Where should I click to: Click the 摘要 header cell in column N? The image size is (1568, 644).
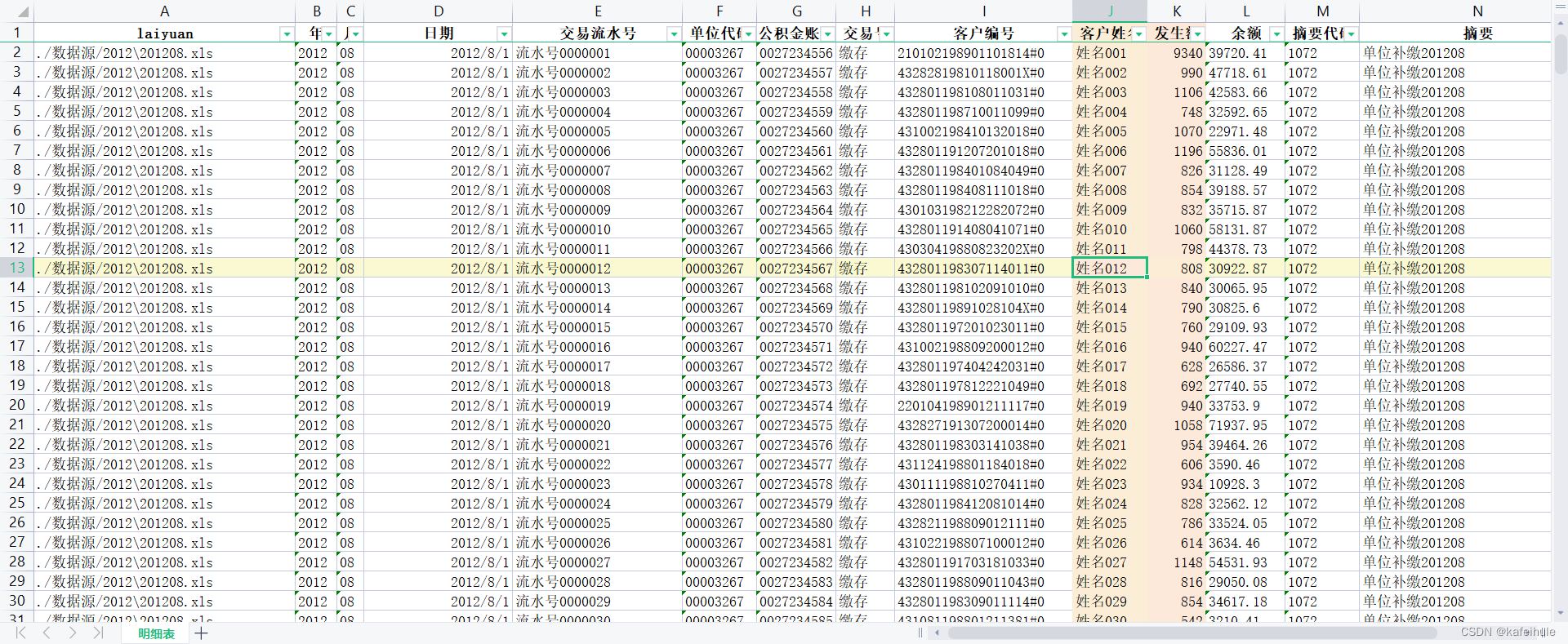[1455, 33]
